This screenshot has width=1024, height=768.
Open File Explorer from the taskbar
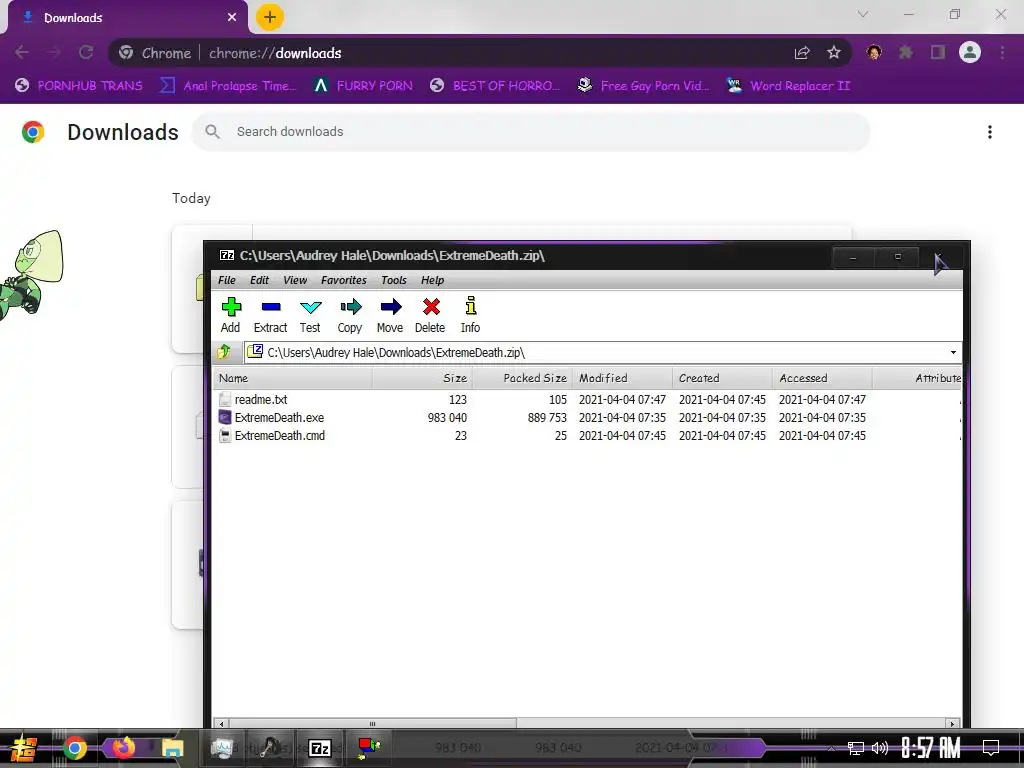(172, 748)
